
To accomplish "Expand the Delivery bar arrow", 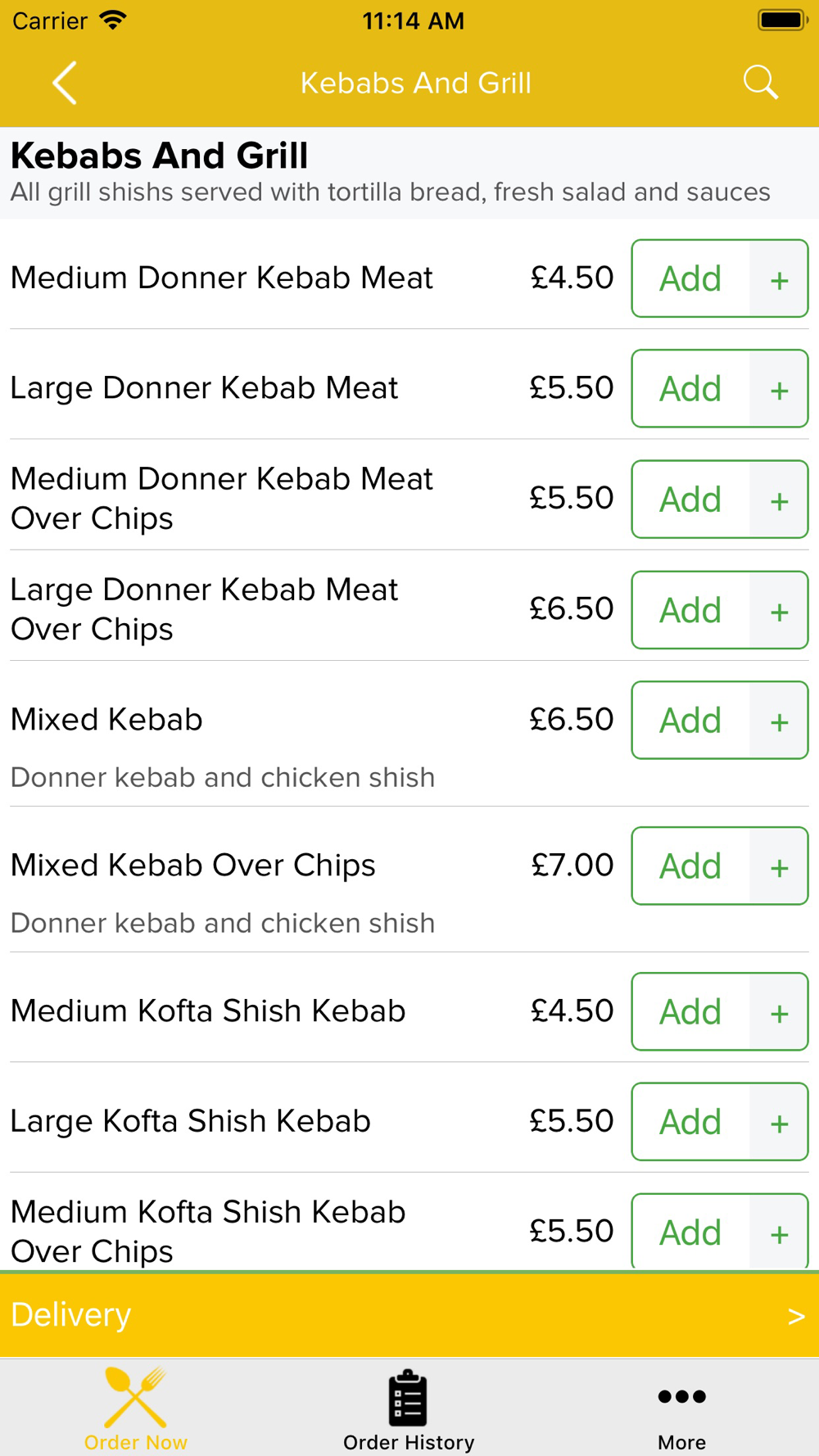I will pos(795,1316).
